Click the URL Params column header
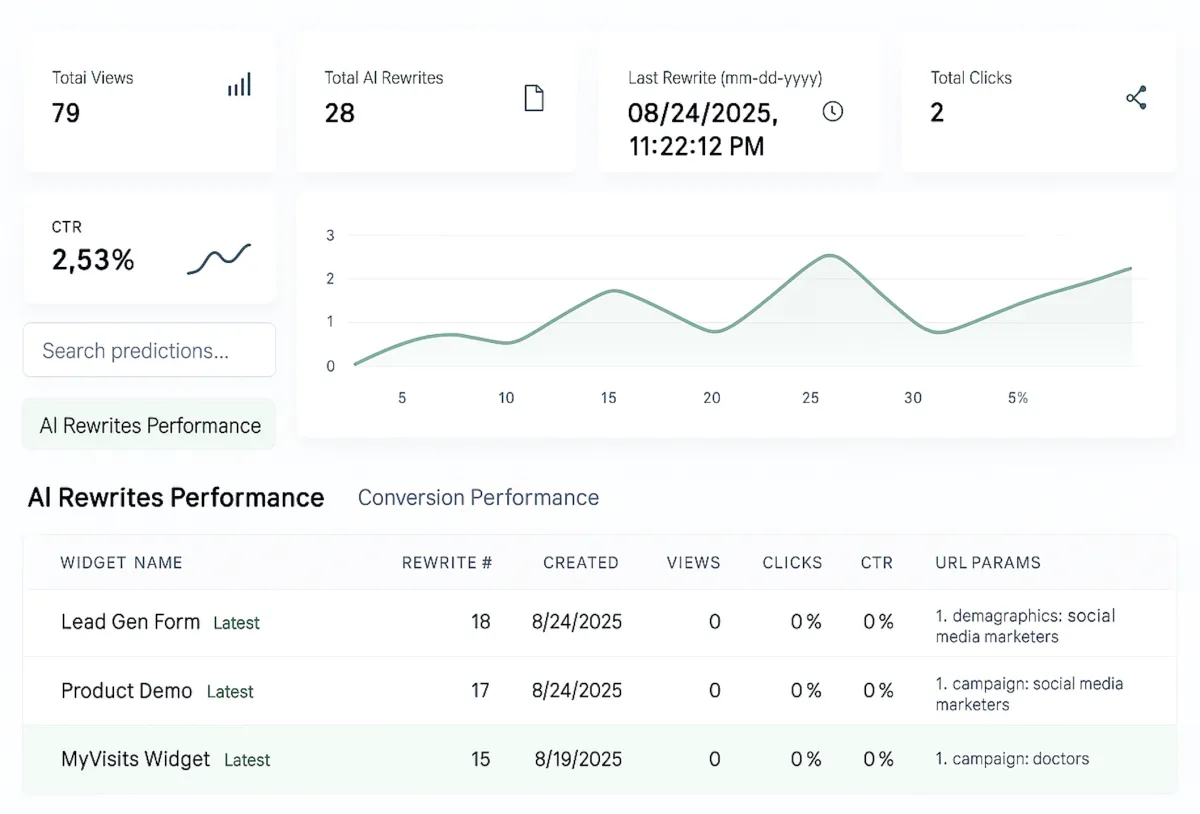Viewport: 1200px width, 814px height. click(x=987, y=563)
